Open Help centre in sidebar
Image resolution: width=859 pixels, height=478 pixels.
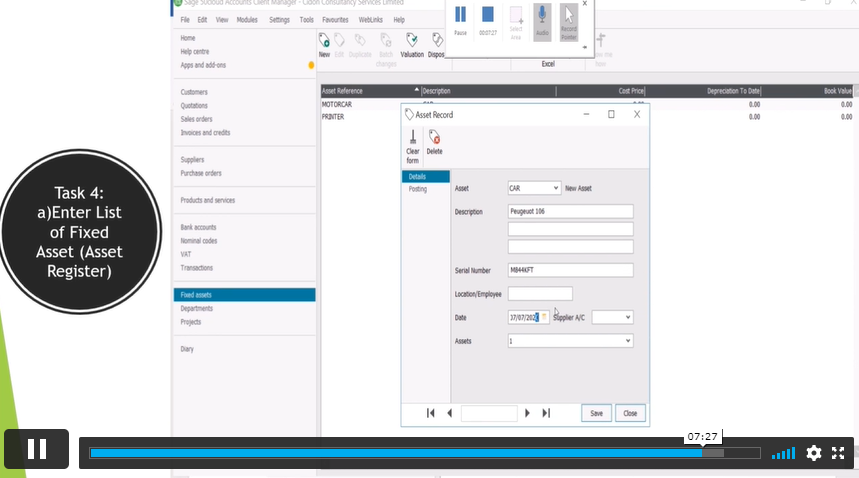tap(194, 51)
